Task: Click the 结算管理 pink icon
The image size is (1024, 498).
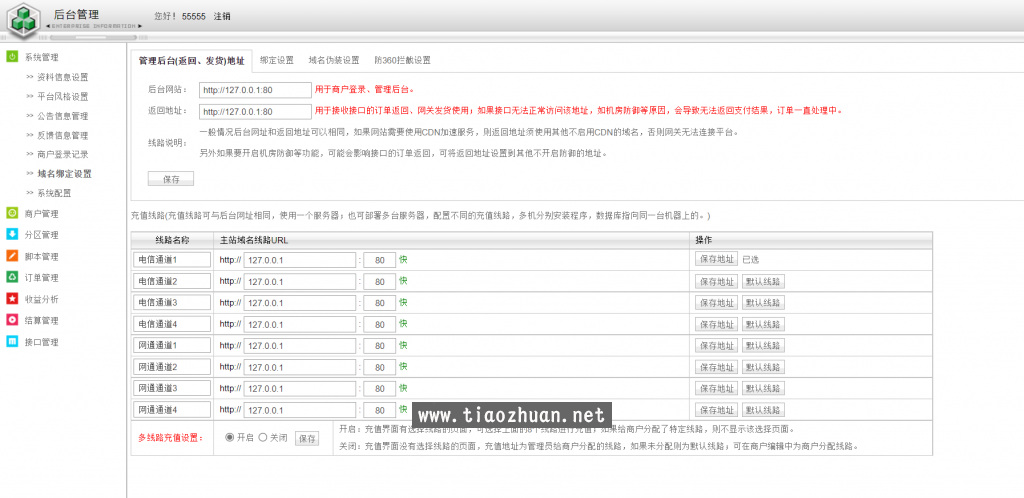Action: tap(12, 320)
